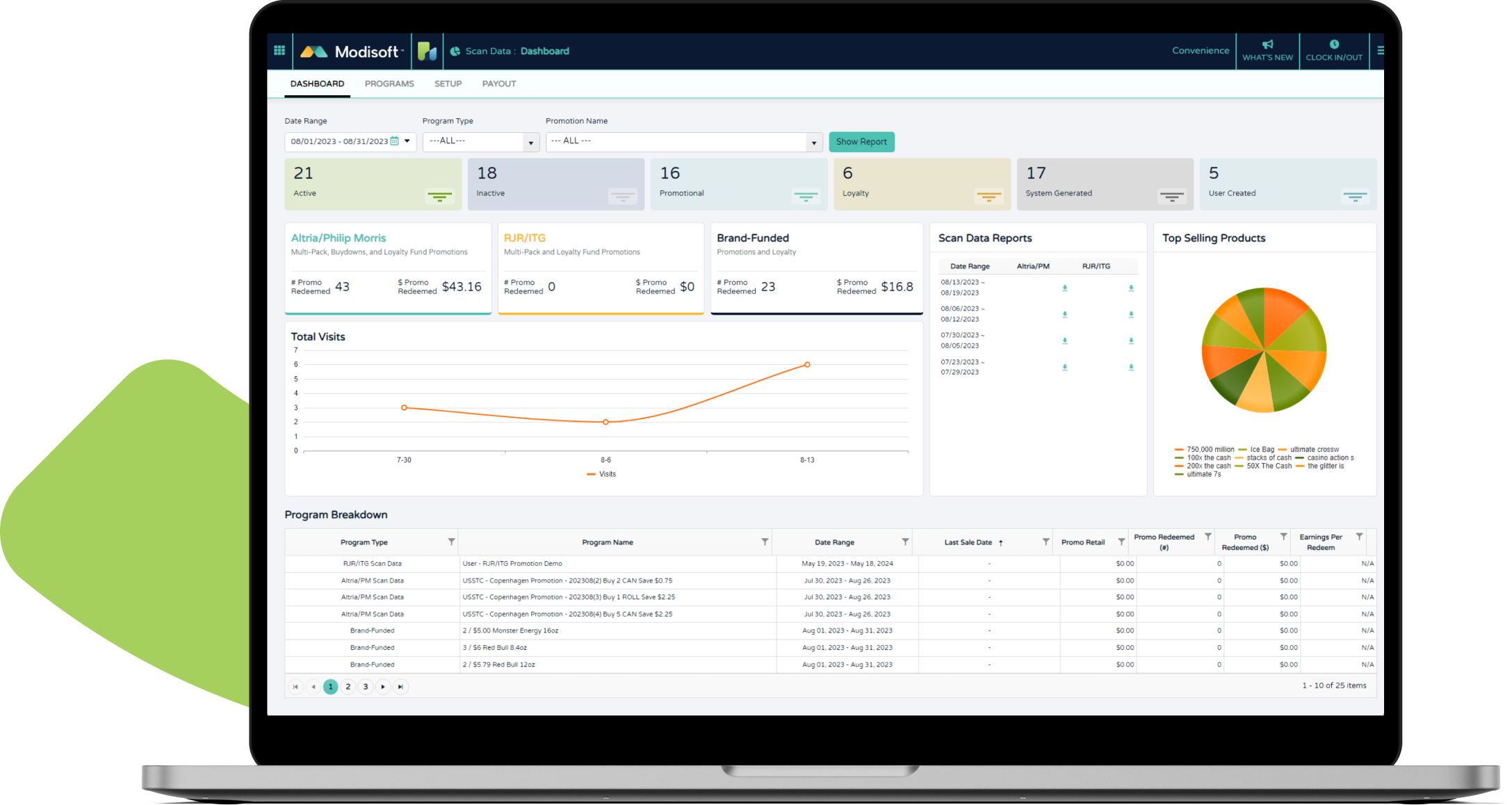Image resolution: width=1512 pixels, height=805 pixels.
Task: Toggle the Inactive programs filter card
Action: pos(622,197)
